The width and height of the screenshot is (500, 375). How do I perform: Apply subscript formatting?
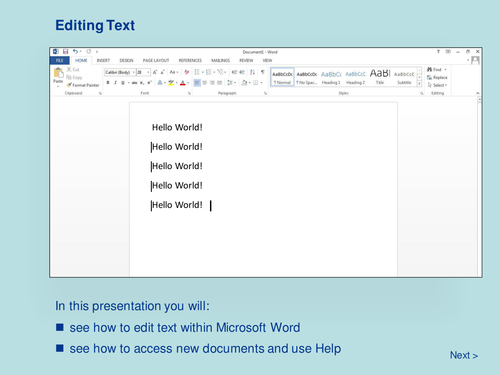[x=142, y=83]
